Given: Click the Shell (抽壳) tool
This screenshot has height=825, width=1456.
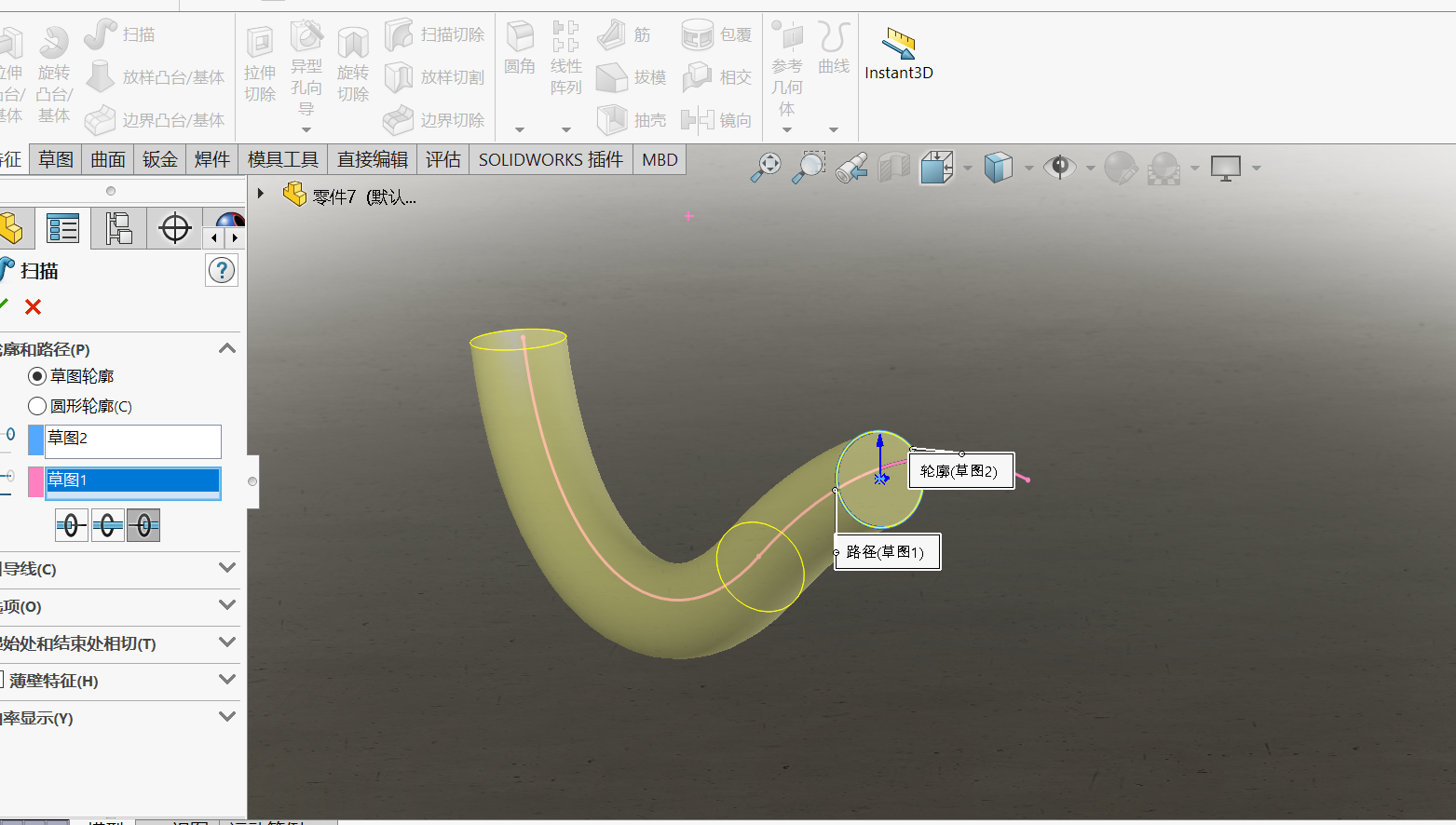Looking at the screenshot, I should click(x=631, y=120).
